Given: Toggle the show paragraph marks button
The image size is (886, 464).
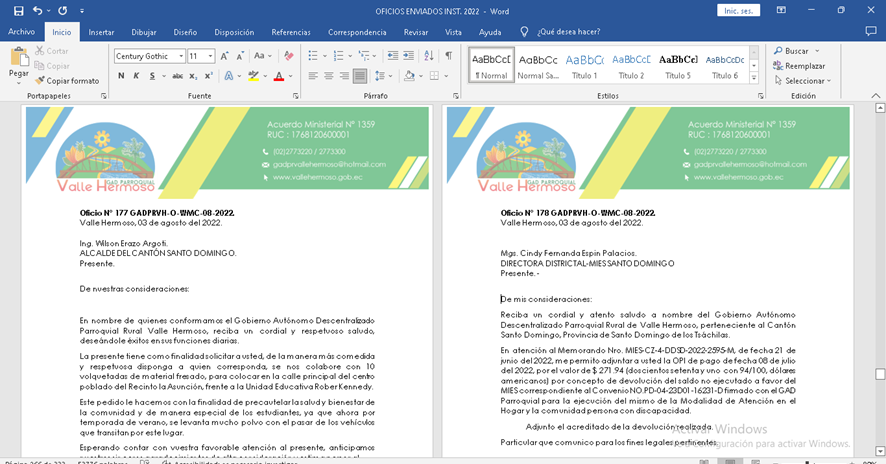Looking at the screenshot, I should tap(449, 56).
